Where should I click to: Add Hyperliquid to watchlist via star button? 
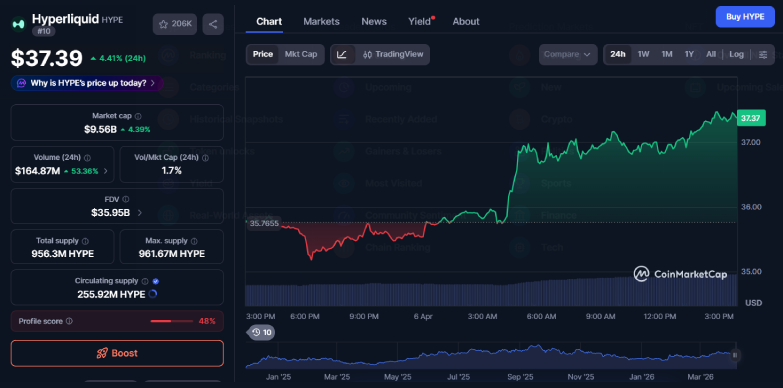[x=175, y=24]
